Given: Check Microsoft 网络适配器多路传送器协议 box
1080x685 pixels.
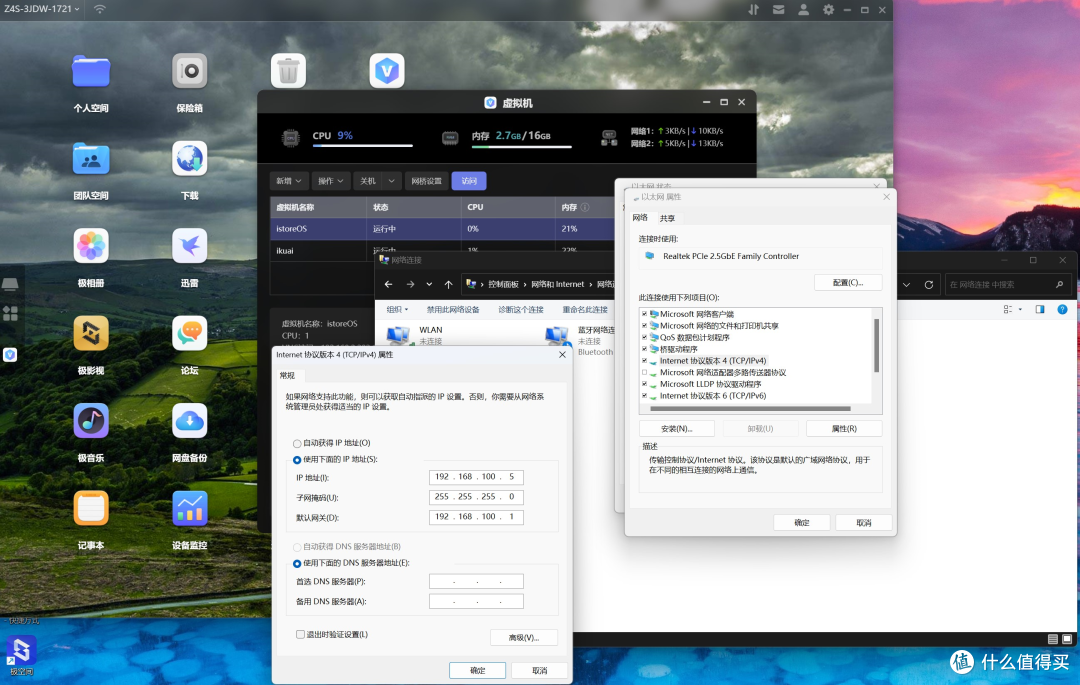Looking at the screenshot, I should click(x=645, y=372).
